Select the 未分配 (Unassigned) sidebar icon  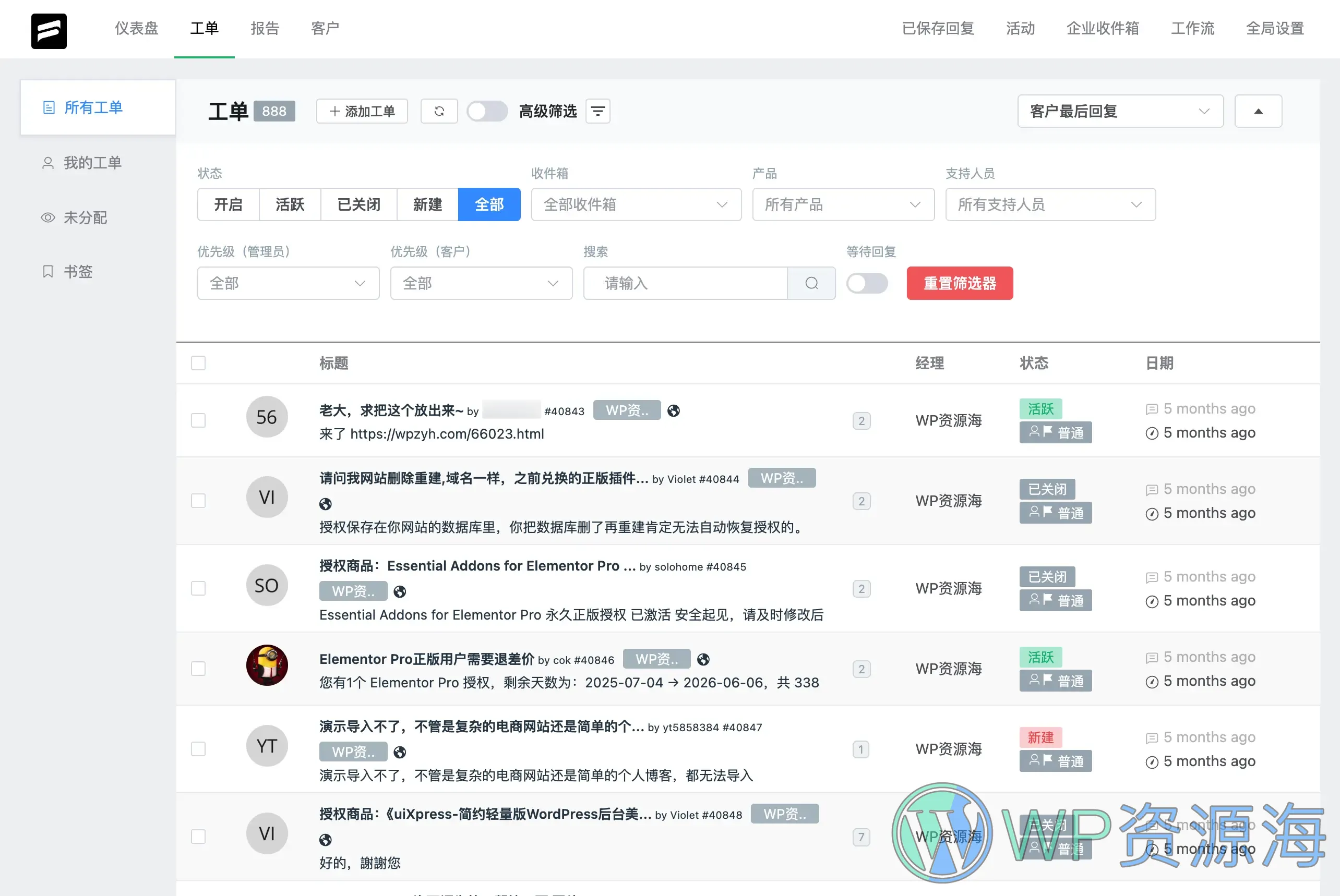[48, 217]
